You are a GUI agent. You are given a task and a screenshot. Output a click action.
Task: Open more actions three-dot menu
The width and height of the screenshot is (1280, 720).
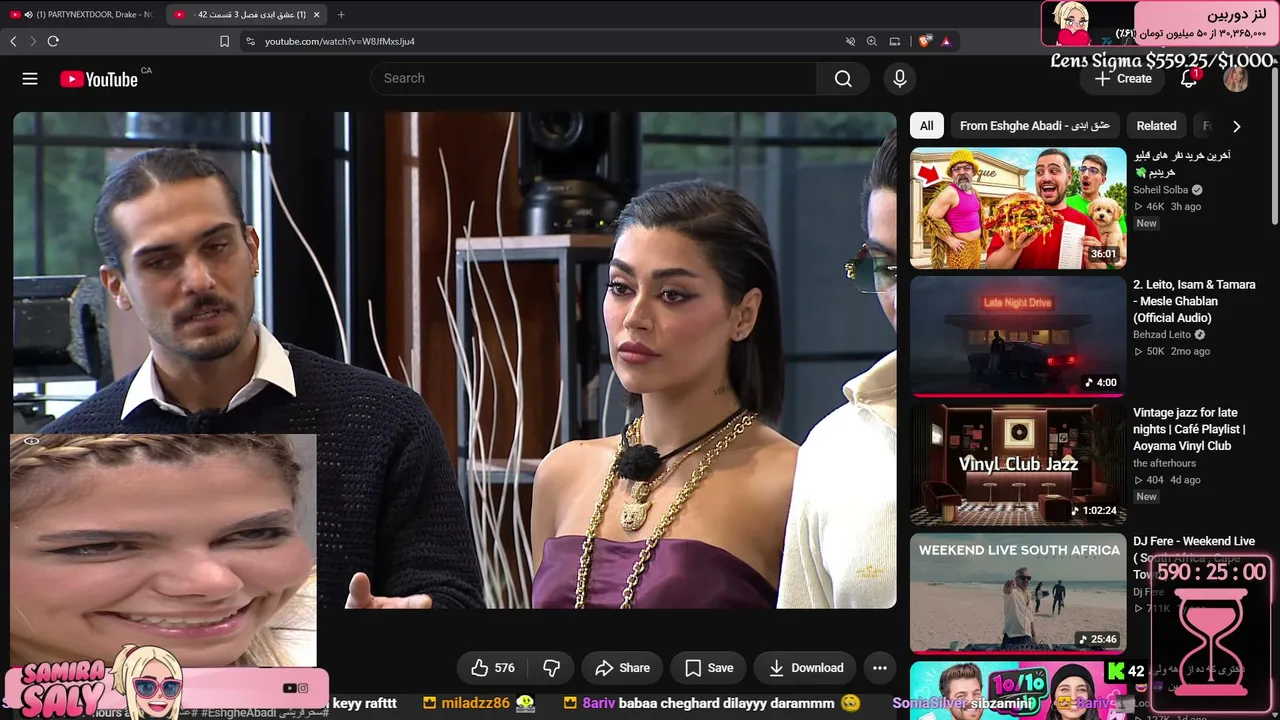click(x=880, y=668)
